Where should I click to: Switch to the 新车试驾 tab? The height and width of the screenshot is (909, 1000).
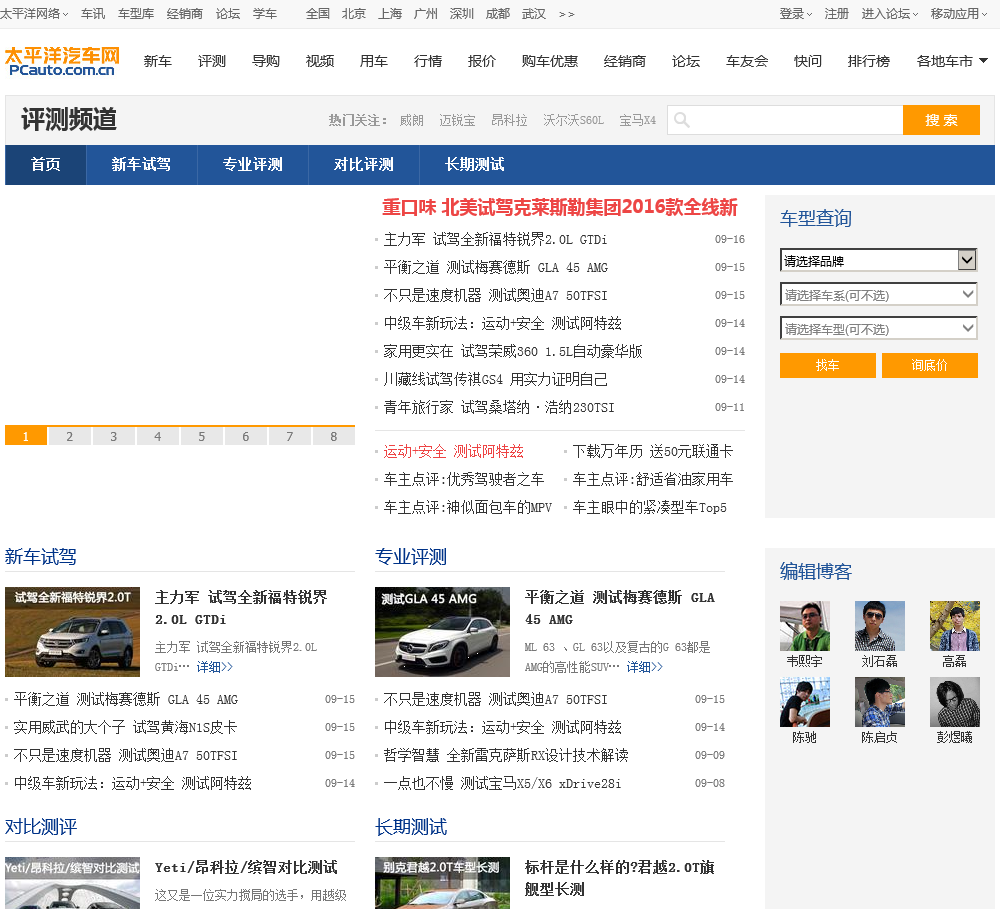click(142, 165)
